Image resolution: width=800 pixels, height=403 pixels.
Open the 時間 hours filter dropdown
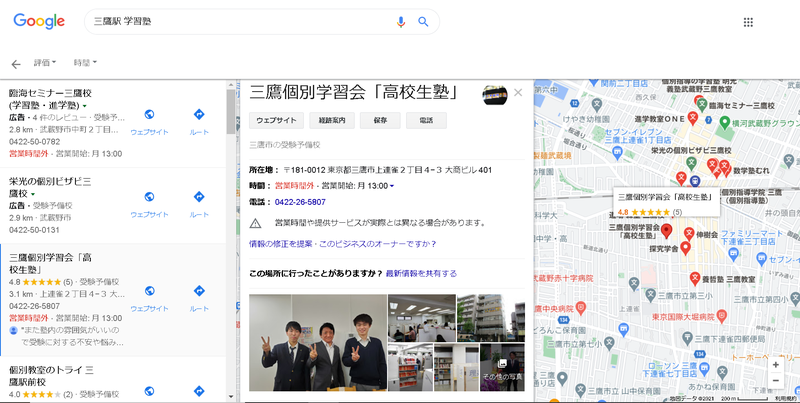[x=85, y=63]
